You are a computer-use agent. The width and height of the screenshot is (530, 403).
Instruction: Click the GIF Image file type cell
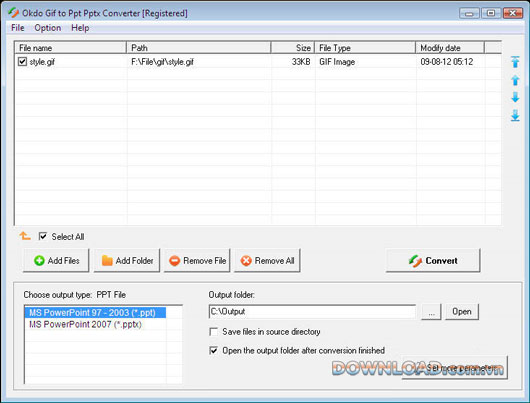[x=337, y=62]
